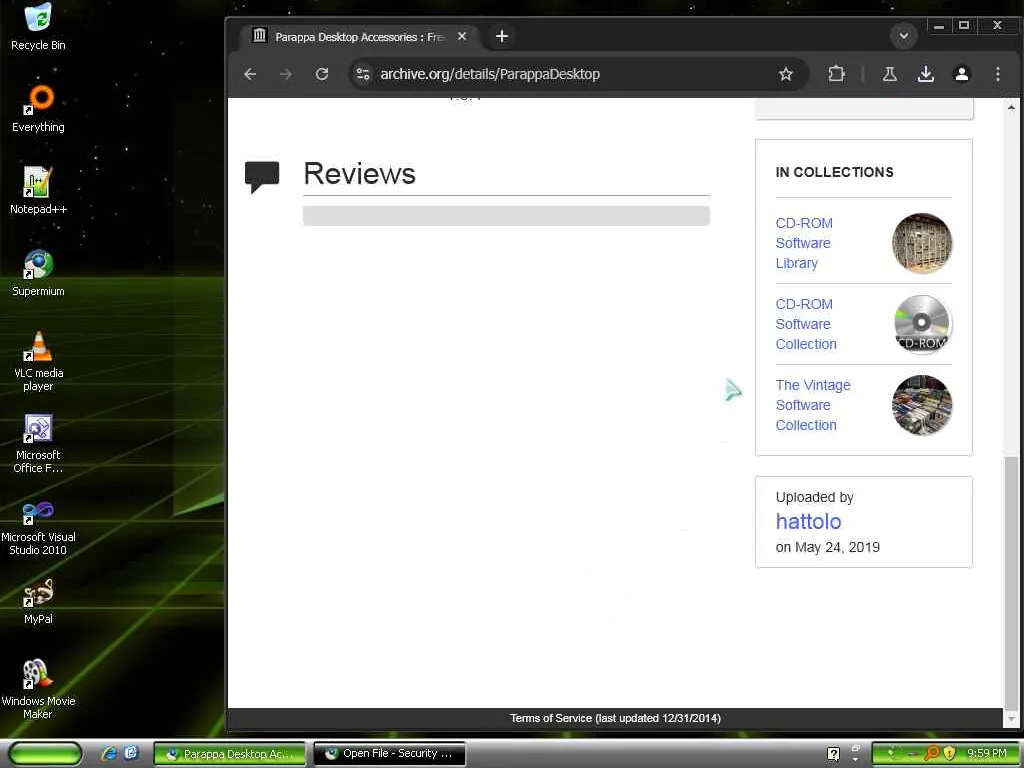Image resolution: width=1024 pixels, height=768 pixels.
Task: Click the 'on May 24, 2019' upload date
Action: click(x=827, y=547)
